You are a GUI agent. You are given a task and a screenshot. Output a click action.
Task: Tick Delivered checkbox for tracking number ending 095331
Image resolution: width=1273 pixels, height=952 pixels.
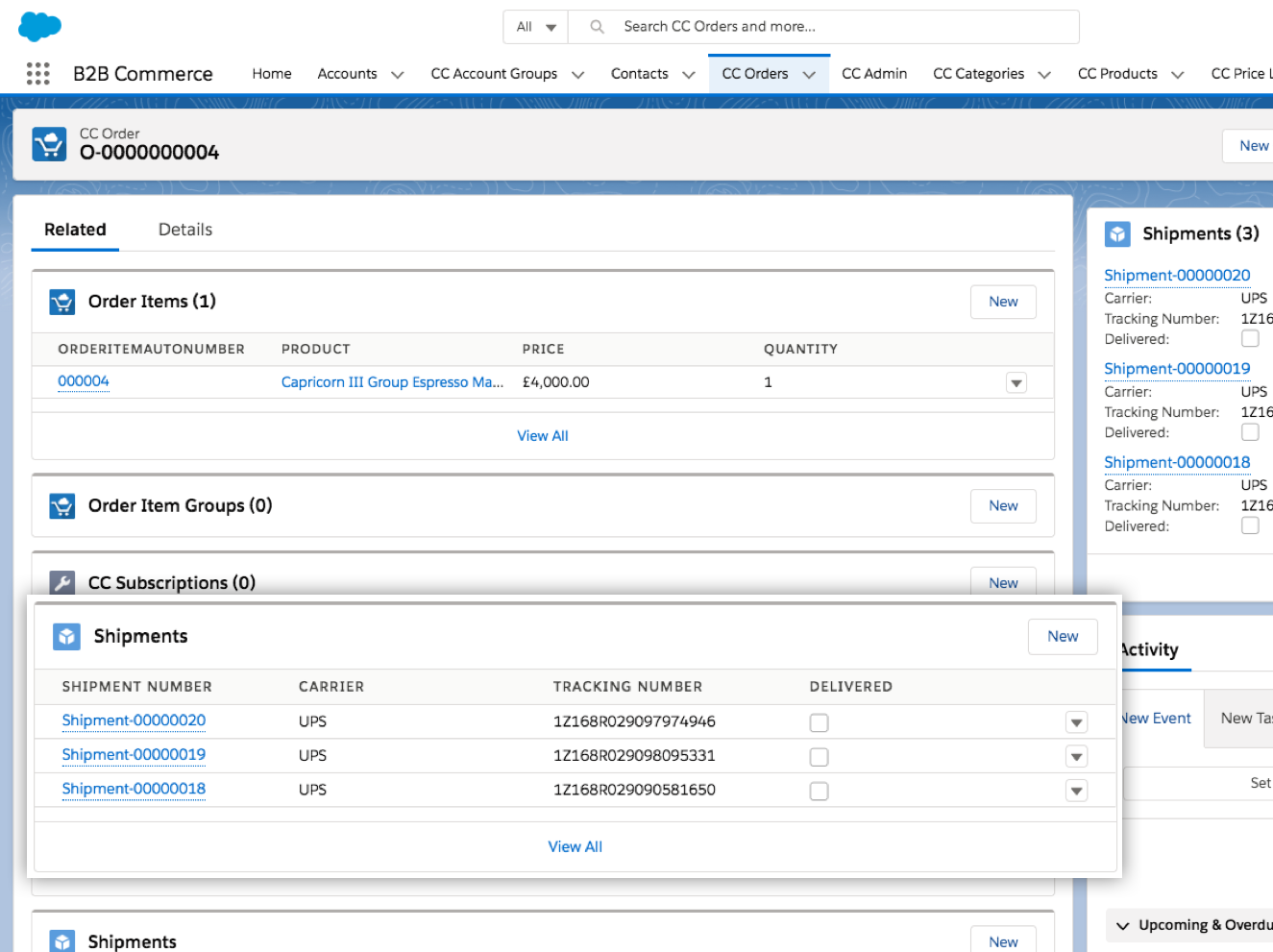point(819,757)
